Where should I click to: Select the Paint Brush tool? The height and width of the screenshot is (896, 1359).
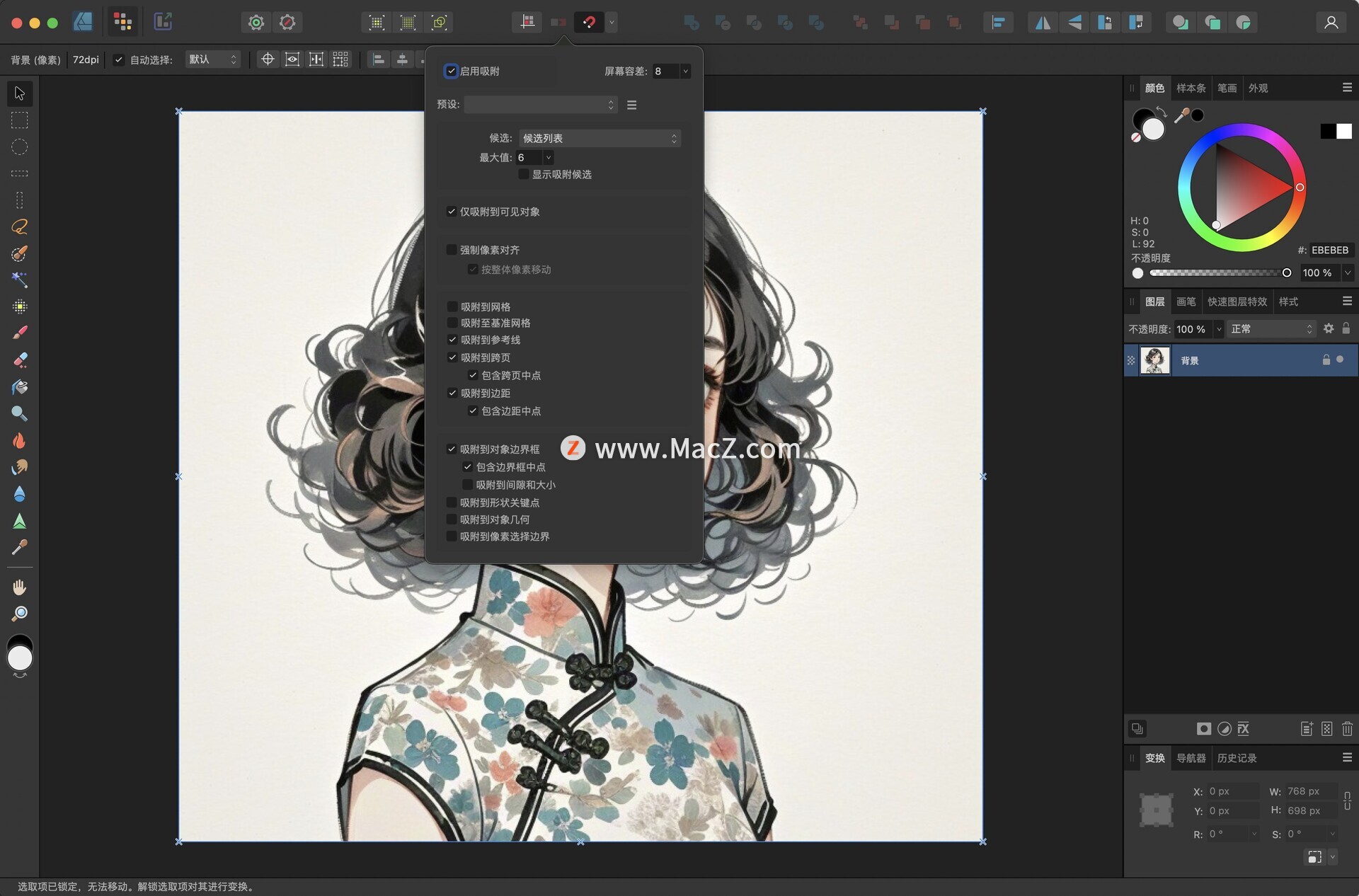click(x=20, y=333)
